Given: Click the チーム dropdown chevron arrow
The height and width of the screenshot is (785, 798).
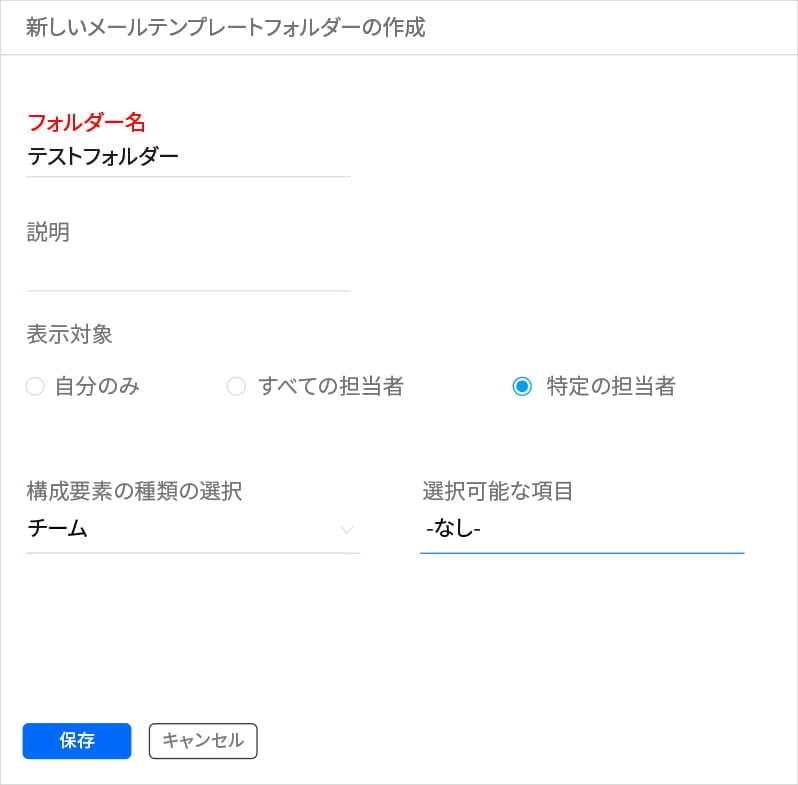Looking at the screenshot, I should point(347,530).
